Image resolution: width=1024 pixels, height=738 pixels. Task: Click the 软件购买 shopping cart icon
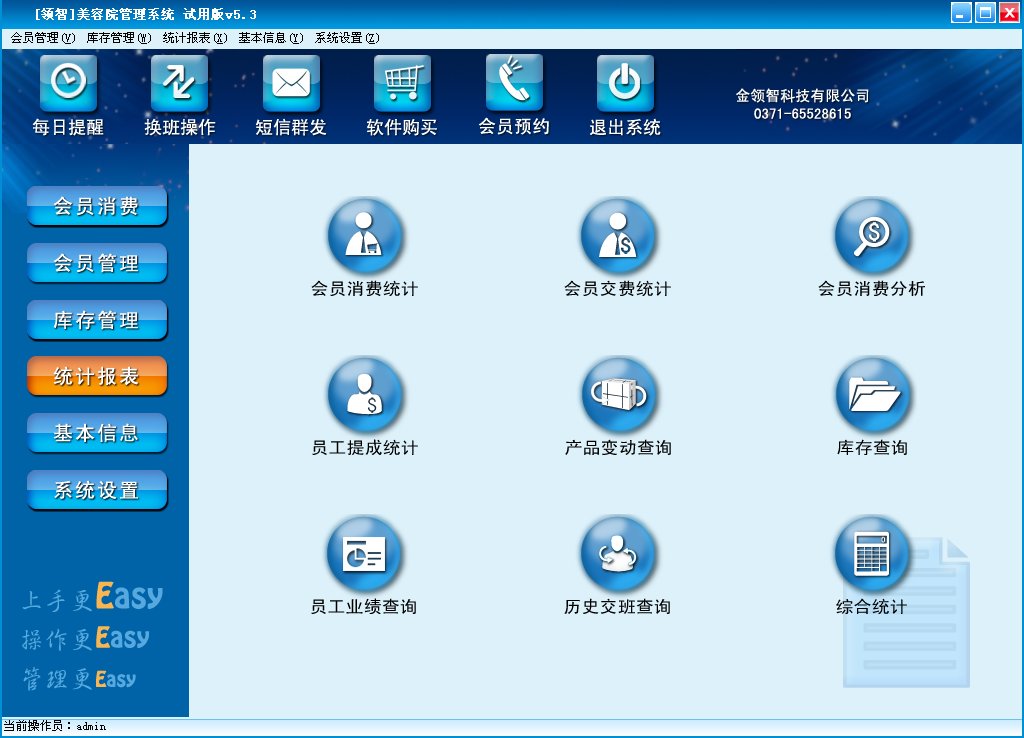402,84
